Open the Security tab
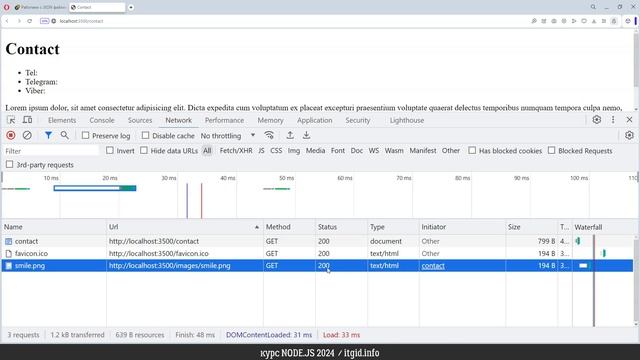This screenshot has height=360, width=640. pos(358,120)
